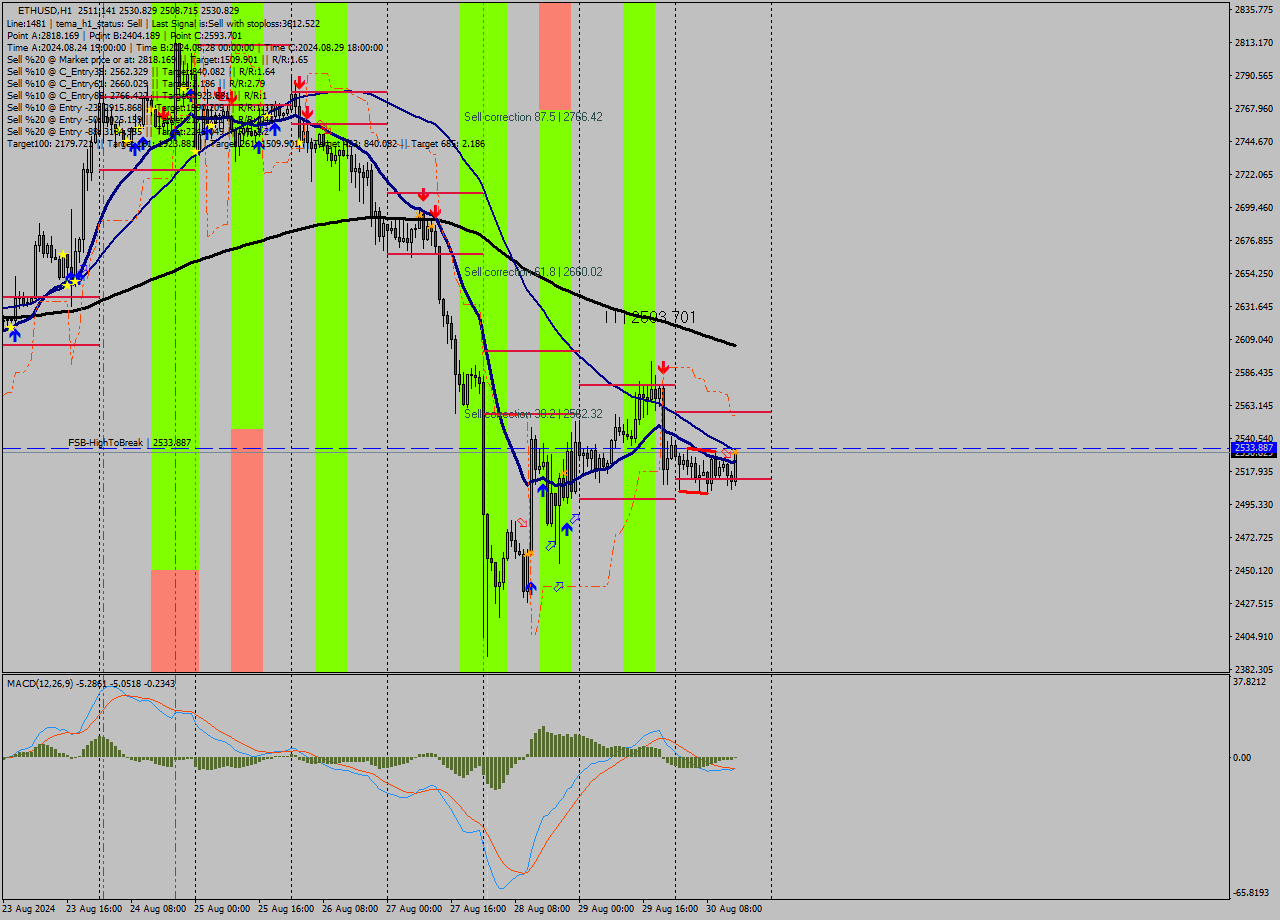Select the blue up arrow below the 28 Aug low
This screenshot has height=920, width=1280.
click(x=531, y=587)
